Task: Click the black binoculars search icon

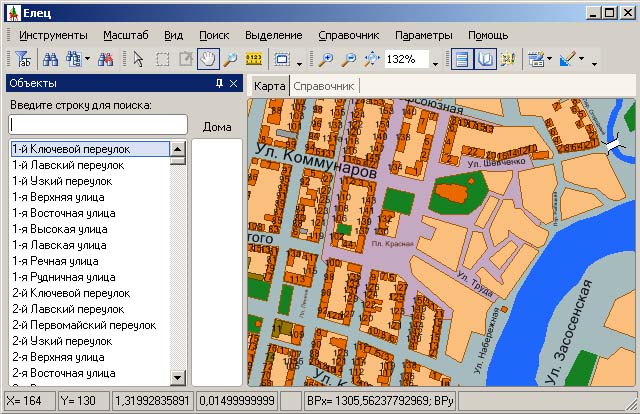Action: click(x=50, y=59)
